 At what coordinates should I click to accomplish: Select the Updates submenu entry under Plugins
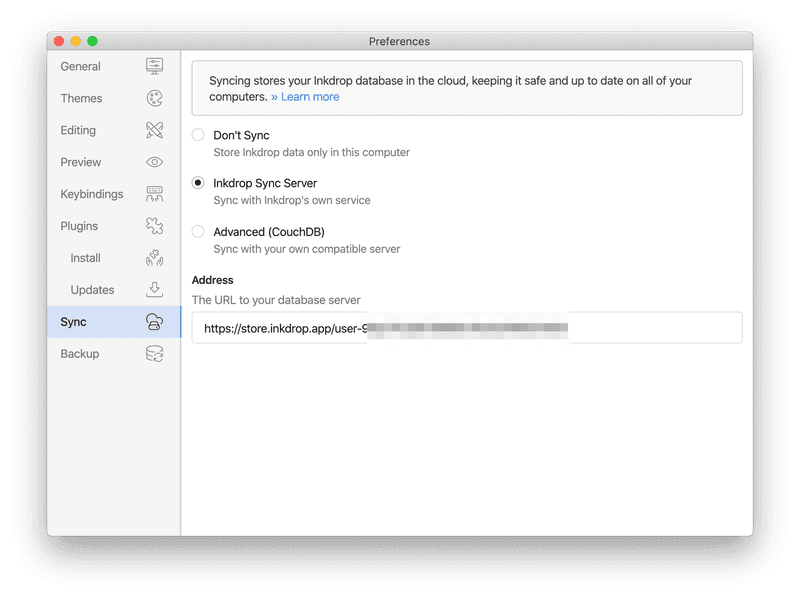point(91,290)
